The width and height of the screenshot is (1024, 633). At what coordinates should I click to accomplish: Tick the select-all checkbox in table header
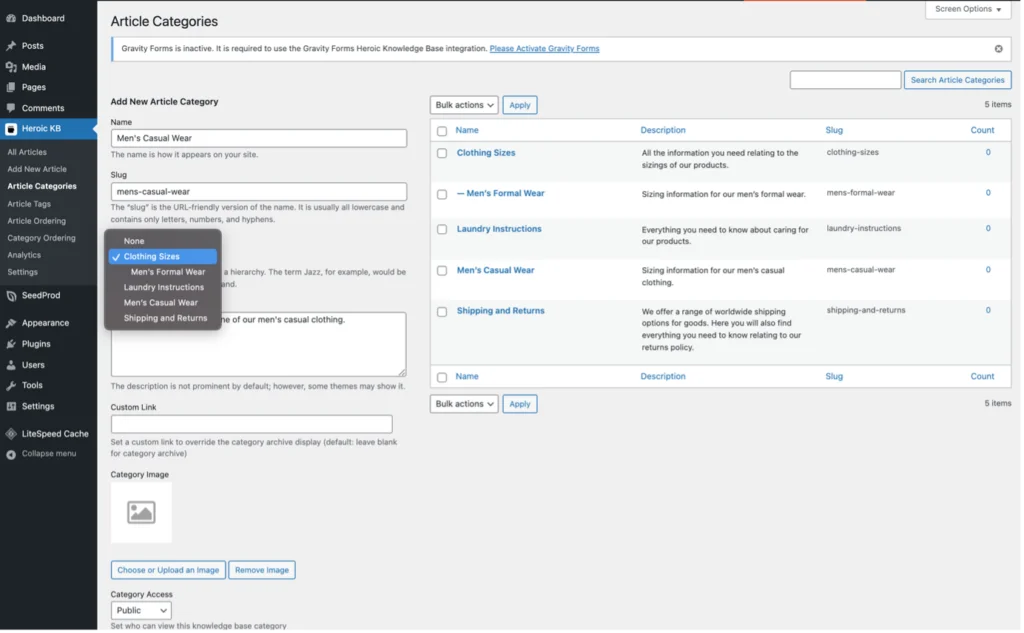pyautogui.click(x=442, y=131)
